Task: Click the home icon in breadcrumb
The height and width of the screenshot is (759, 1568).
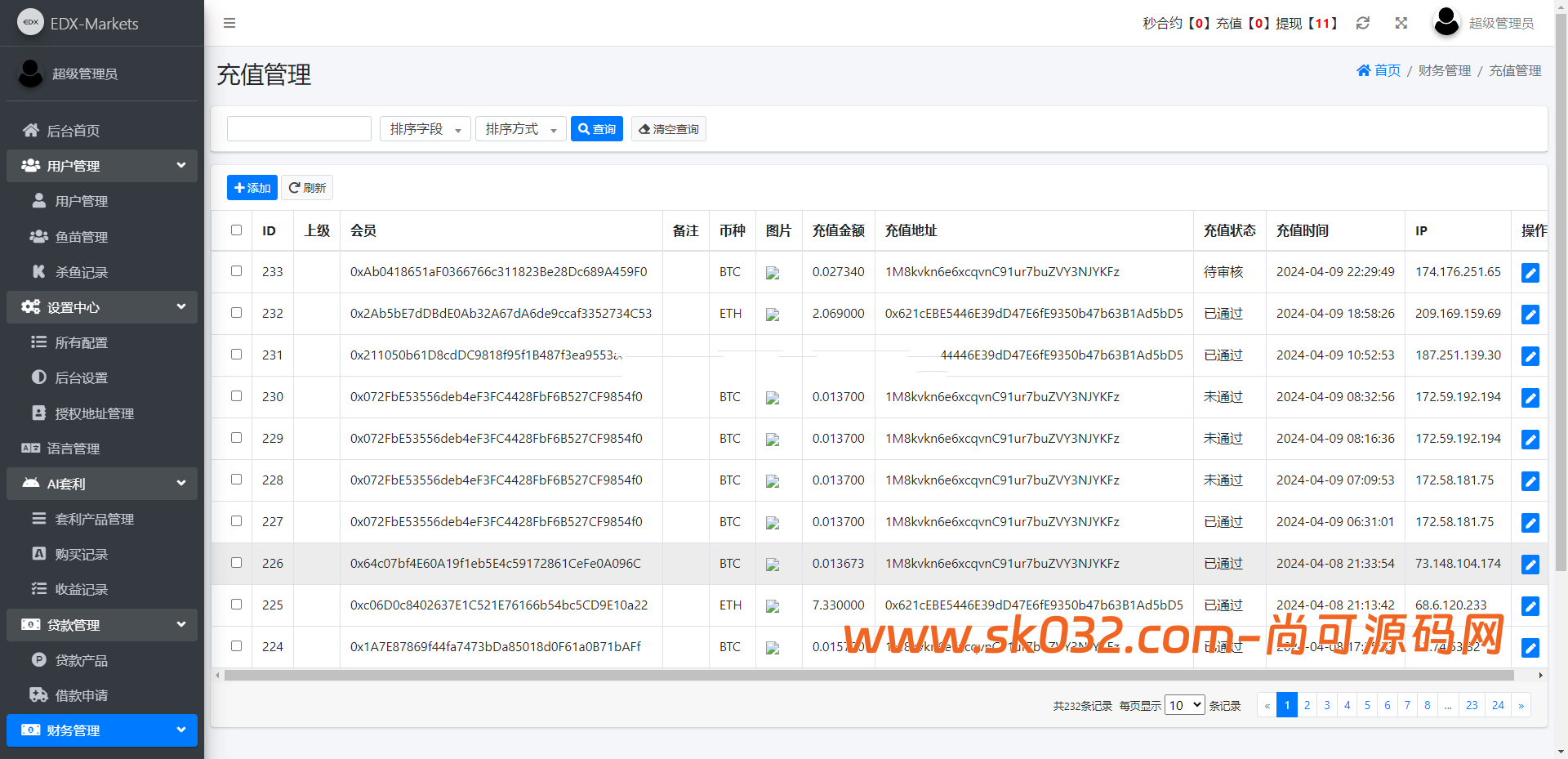Action: [1363, 71]
